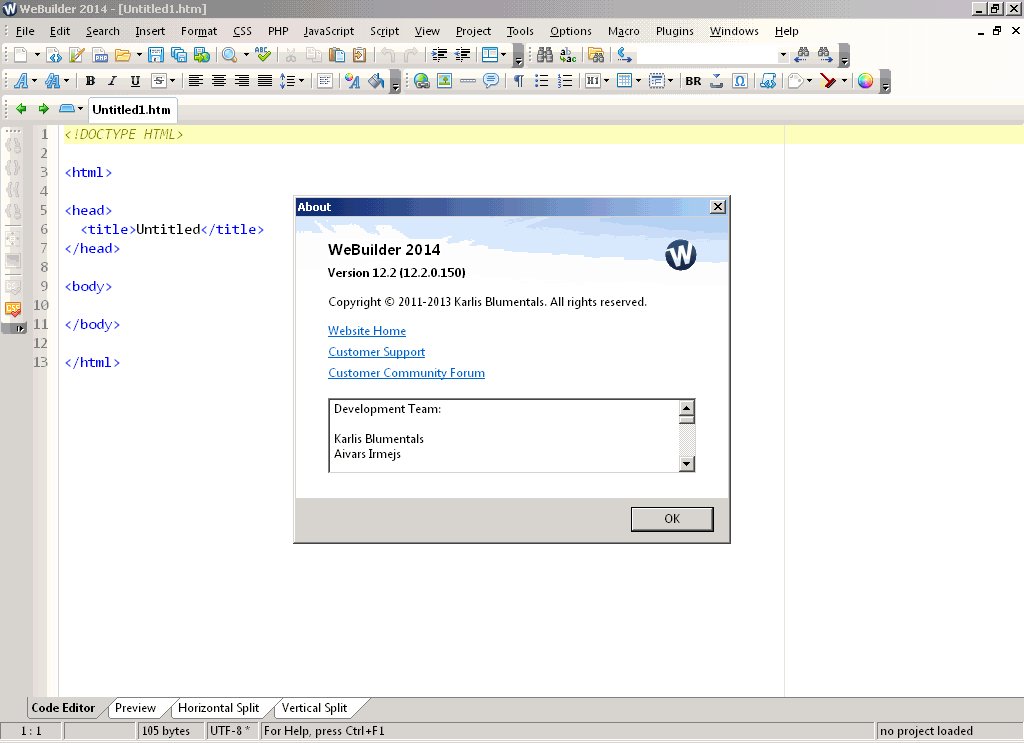
Task: Open the color picker wheel
Action: click(865, 81)
